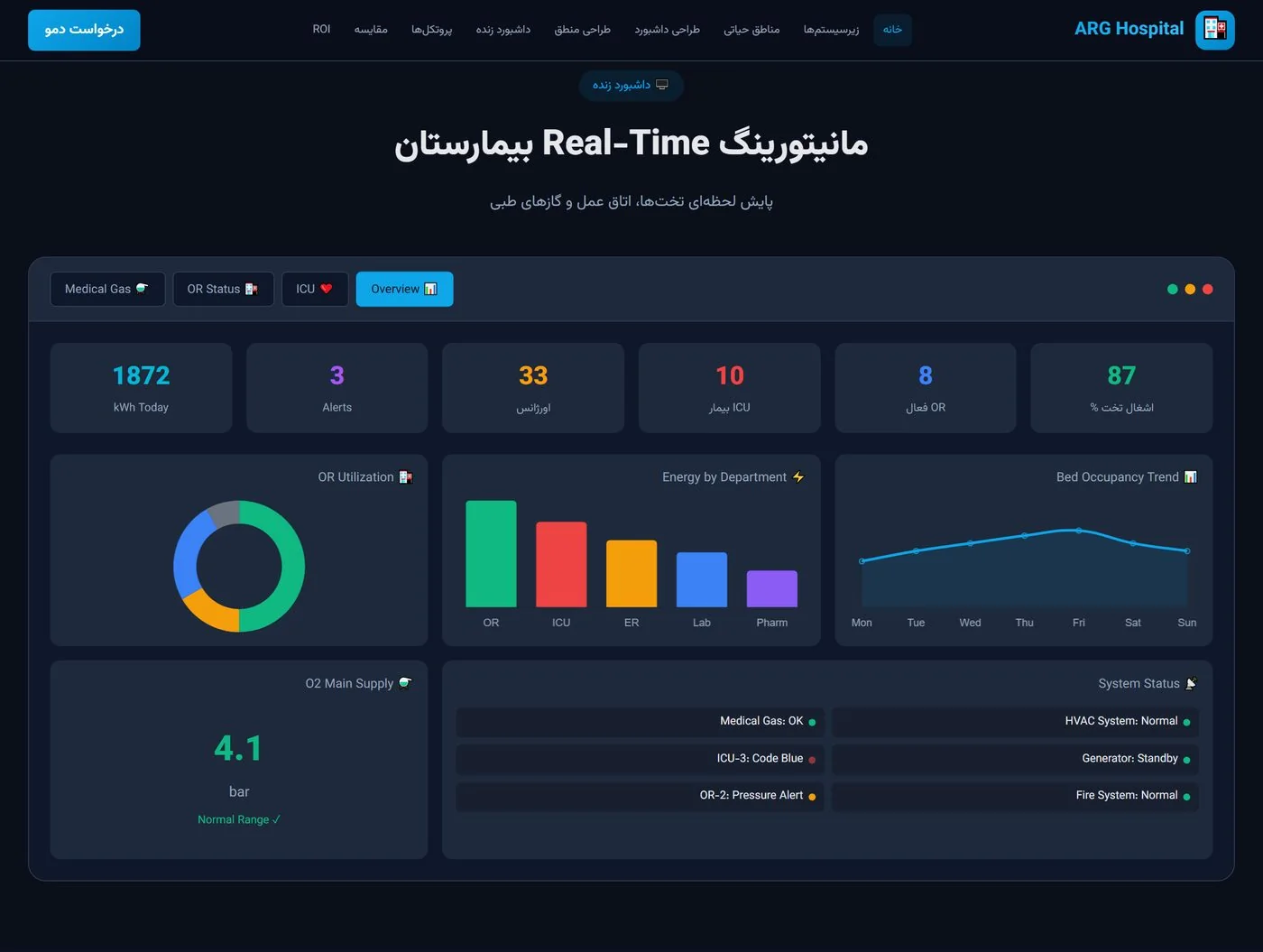Click green status dot next to HVAC System
The image size is (1263, 952).
point(1186,722)
